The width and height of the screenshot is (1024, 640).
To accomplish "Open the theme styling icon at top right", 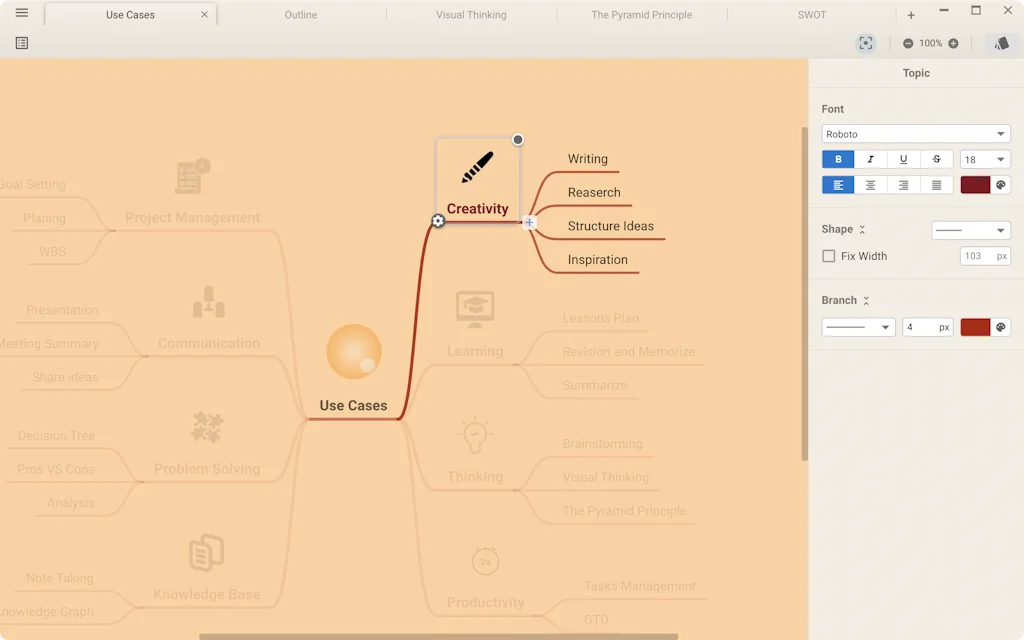I will [1001, 43].
